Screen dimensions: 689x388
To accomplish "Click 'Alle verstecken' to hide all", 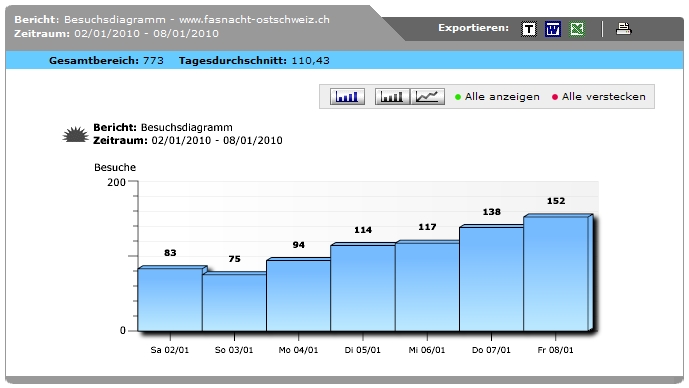I will click(598, 97).
